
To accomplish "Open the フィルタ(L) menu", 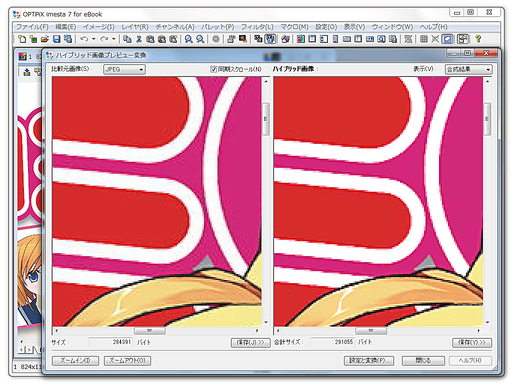I will tap(257, 27).
